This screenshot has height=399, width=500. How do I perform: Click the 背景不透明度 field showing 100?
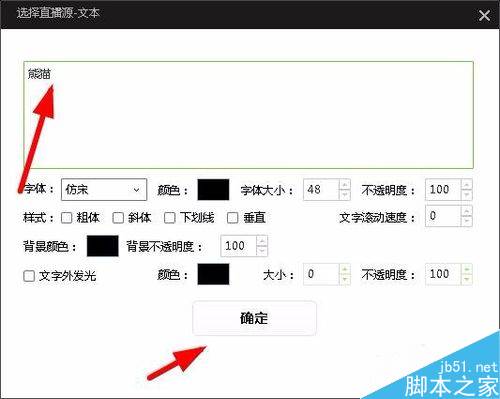tap(239, 246)
